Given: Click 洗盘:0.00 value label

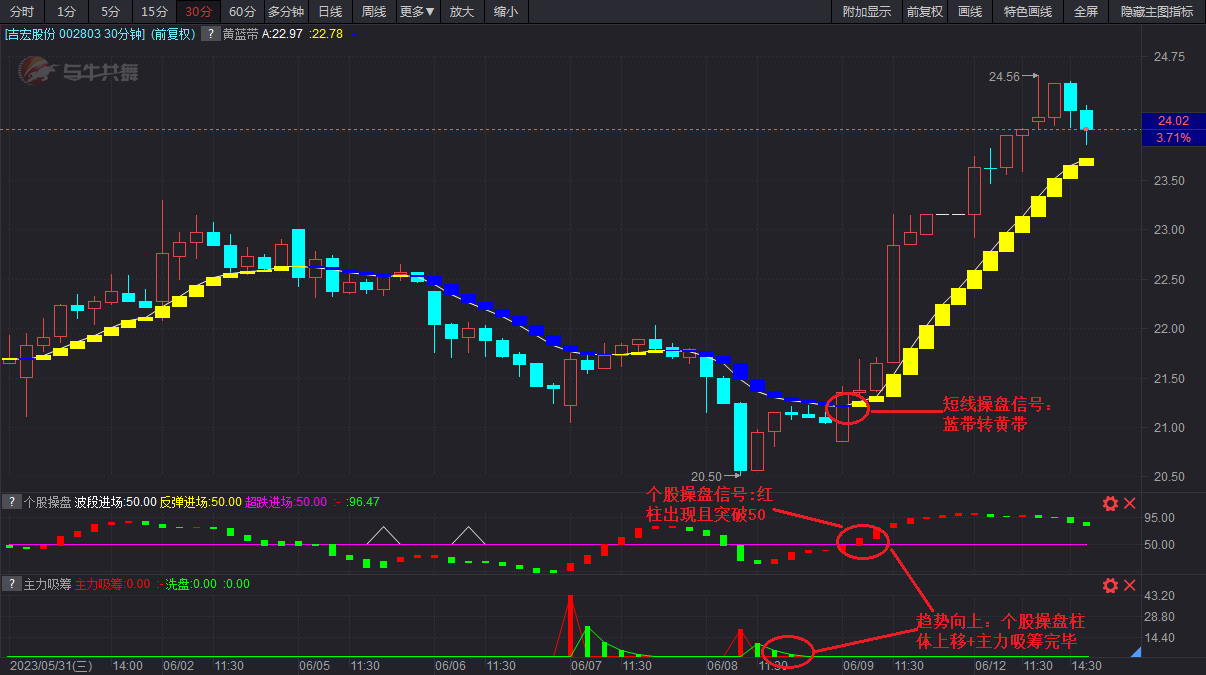Looking at the screenshot, I should click(x=190, y=584).
